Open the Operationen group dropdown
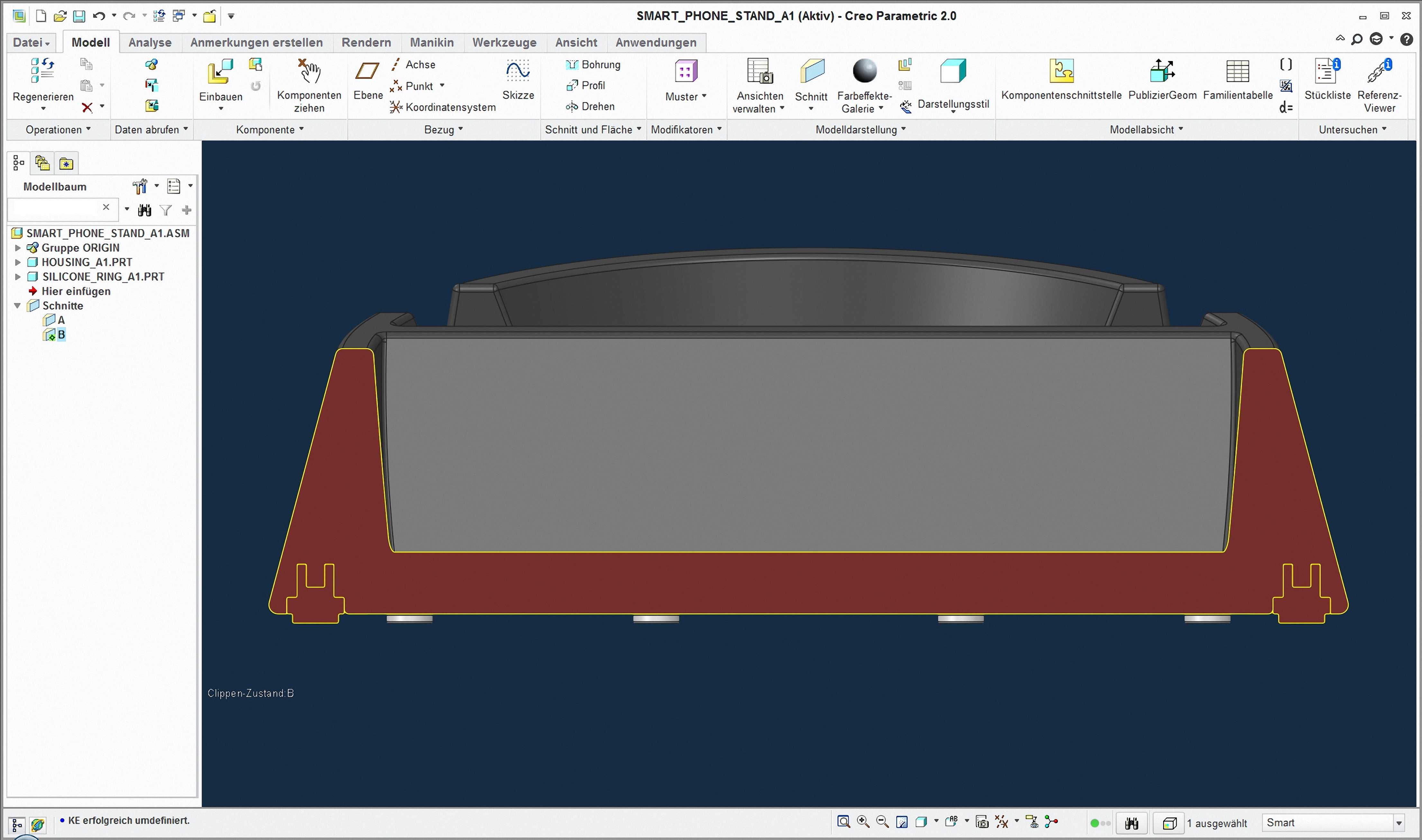 click(x=58, y=130)
